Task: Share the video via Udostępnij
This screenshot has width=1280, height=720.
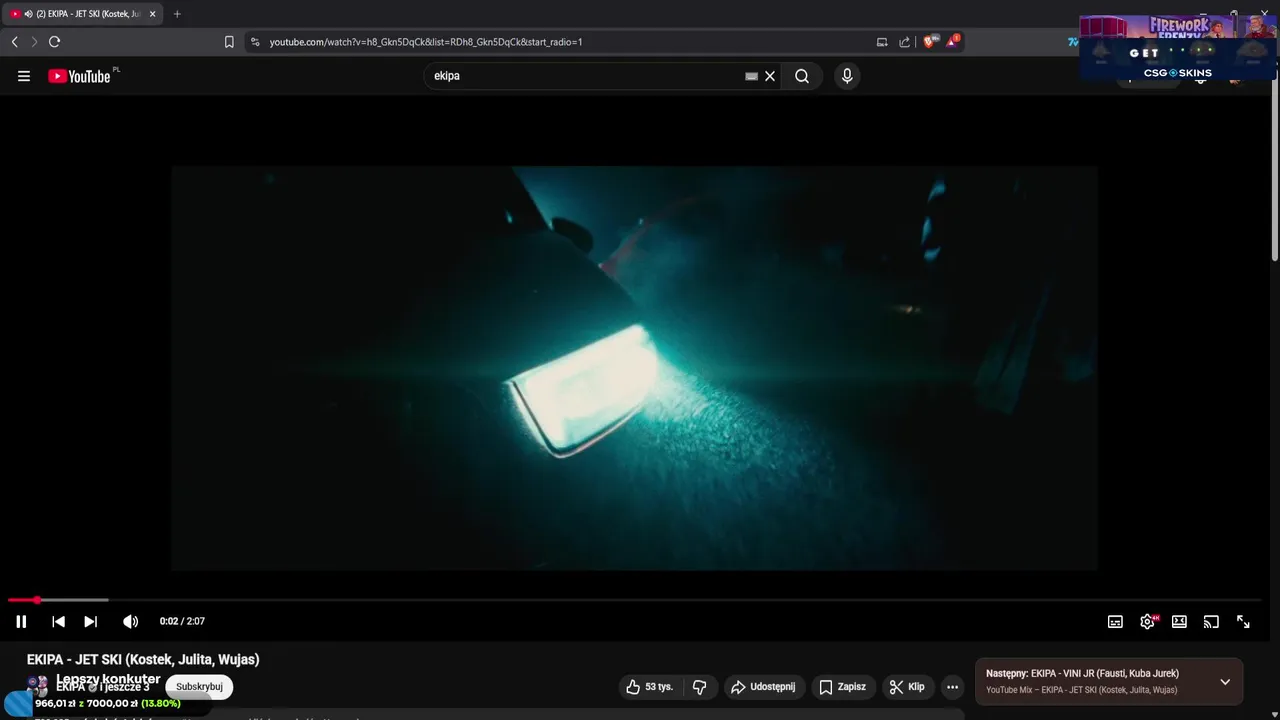Action: click(764, 687)
